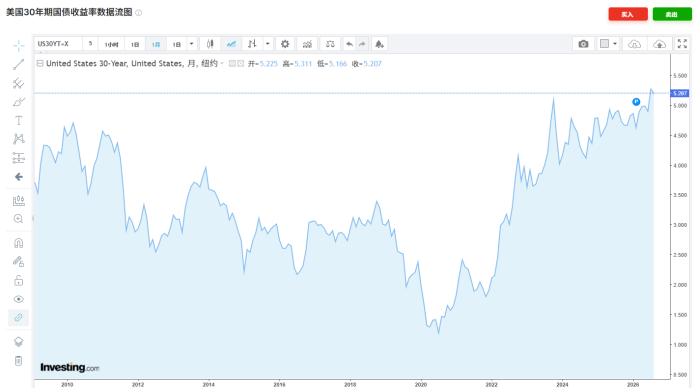Click the red 买入 button
Viewport: 697px width, 388px height.
click(628, 14)
